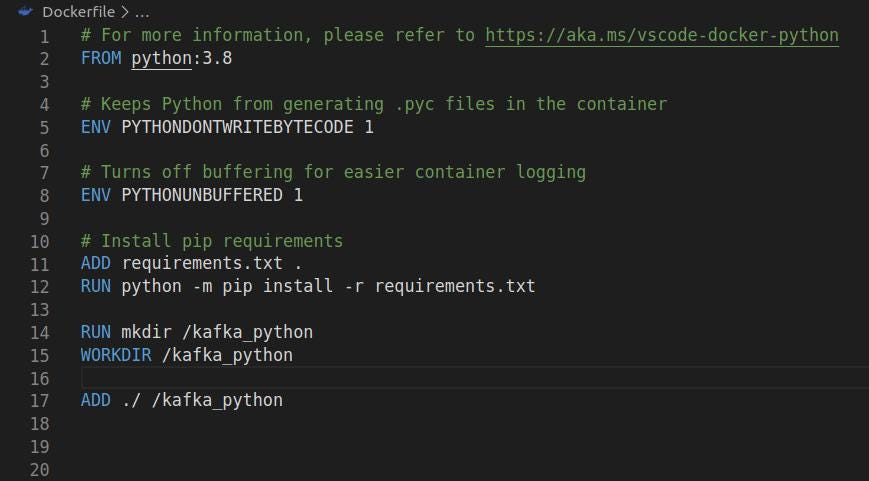This screenshot has width=869, height=481.
Task: Click /kafka_python path on line 17
Action: pos(217,400)
